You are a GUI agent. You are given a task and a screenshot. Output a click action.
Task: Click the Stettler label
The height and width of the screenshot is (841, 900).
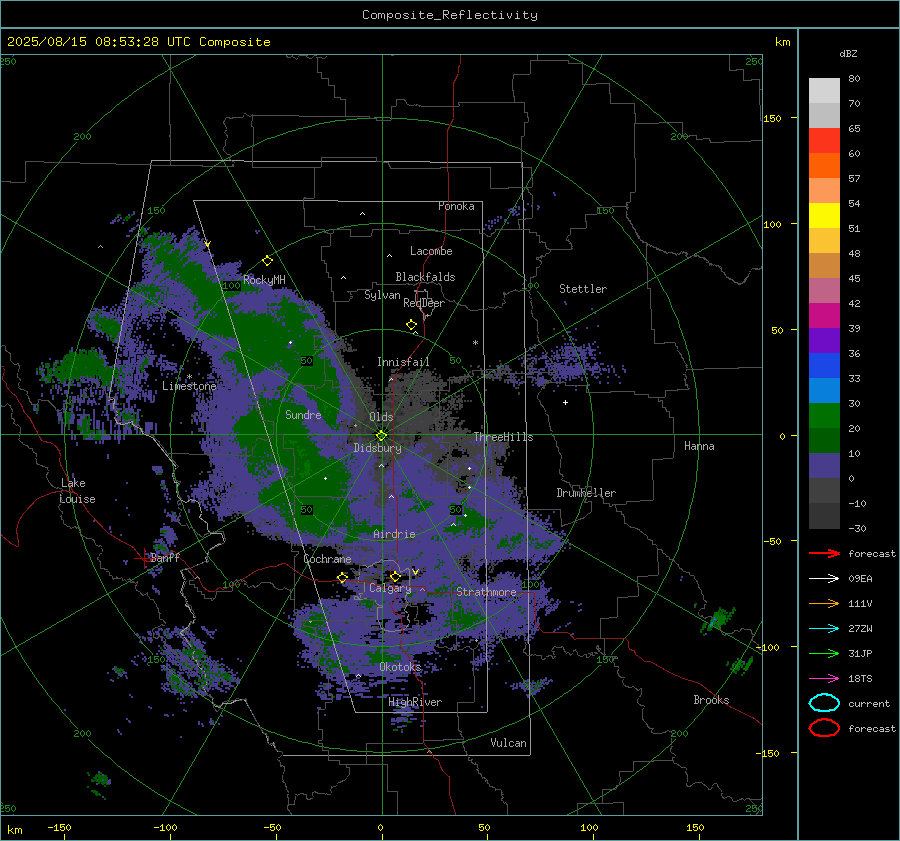583,289
